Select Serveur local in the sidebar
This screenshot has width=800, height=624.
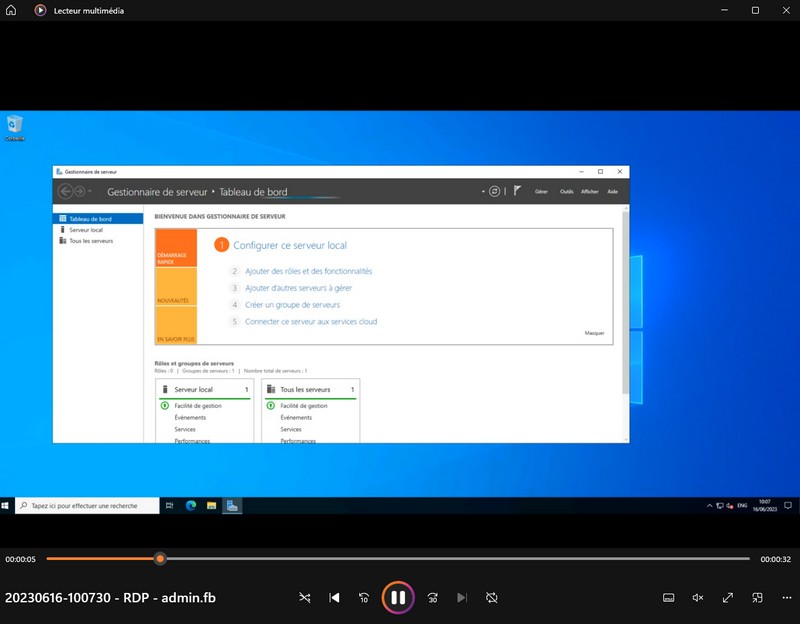coord(86,230)
